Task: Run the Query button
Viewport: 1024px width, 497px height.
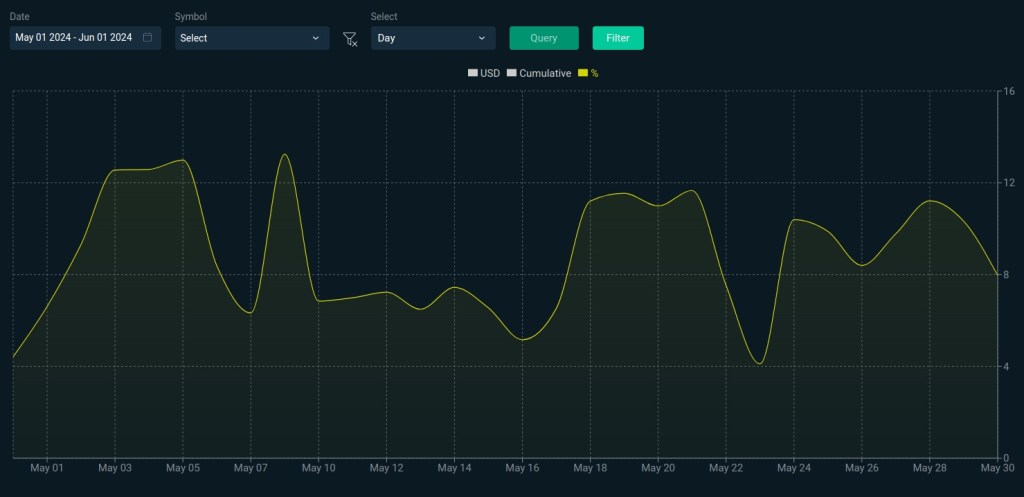Action: click(x=544, y=38)
